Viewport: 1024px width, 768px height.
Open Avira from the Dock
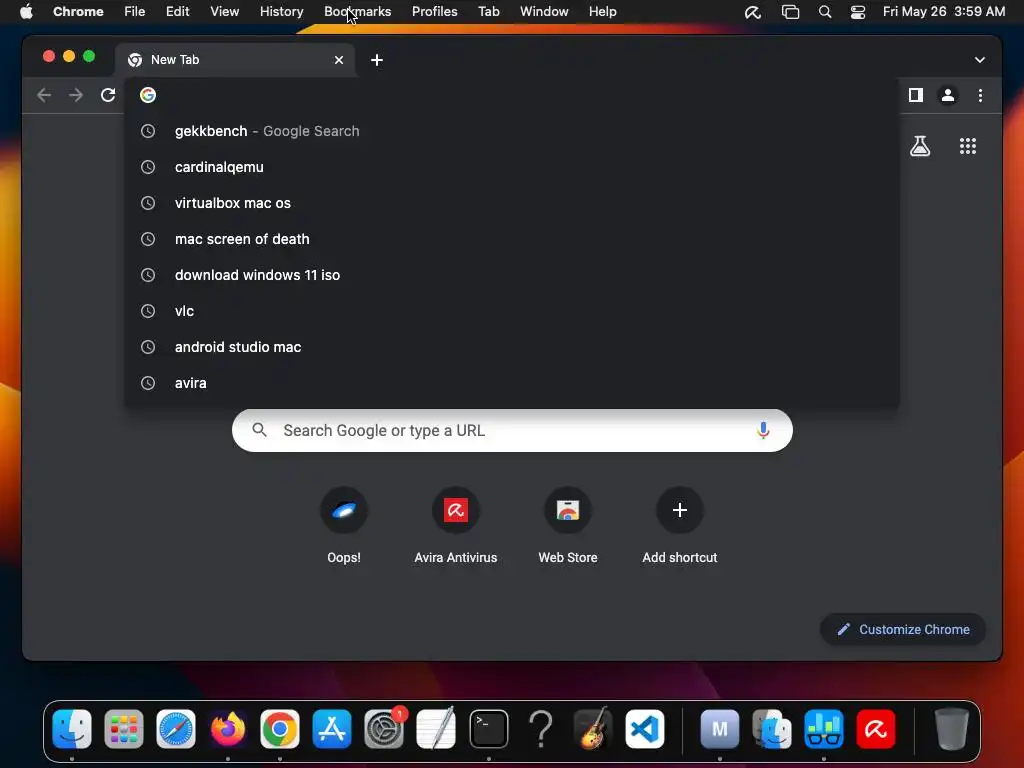[x=876, y=729]
